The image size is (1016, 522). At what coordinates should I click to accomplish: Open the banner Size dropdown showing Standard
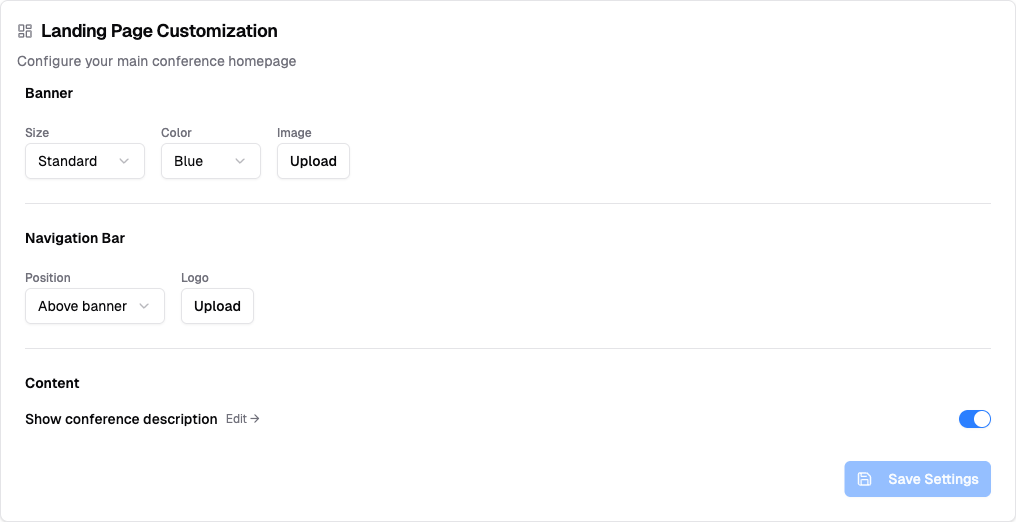pyautogui.click(x=85, y=161)
